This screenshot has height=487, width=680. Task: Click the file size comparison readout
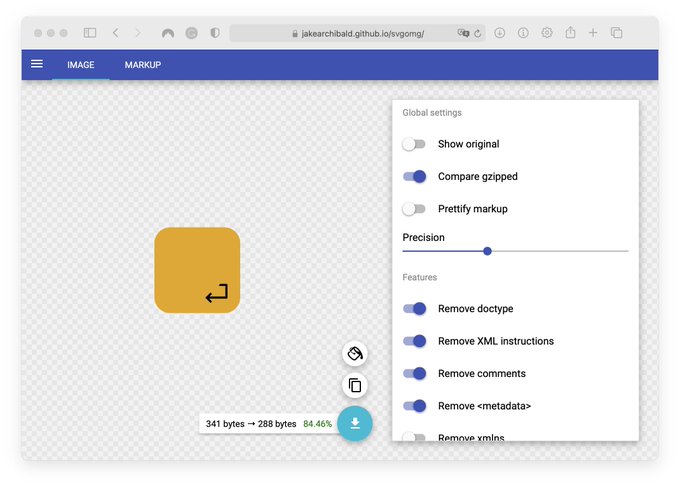coord(268,424)
